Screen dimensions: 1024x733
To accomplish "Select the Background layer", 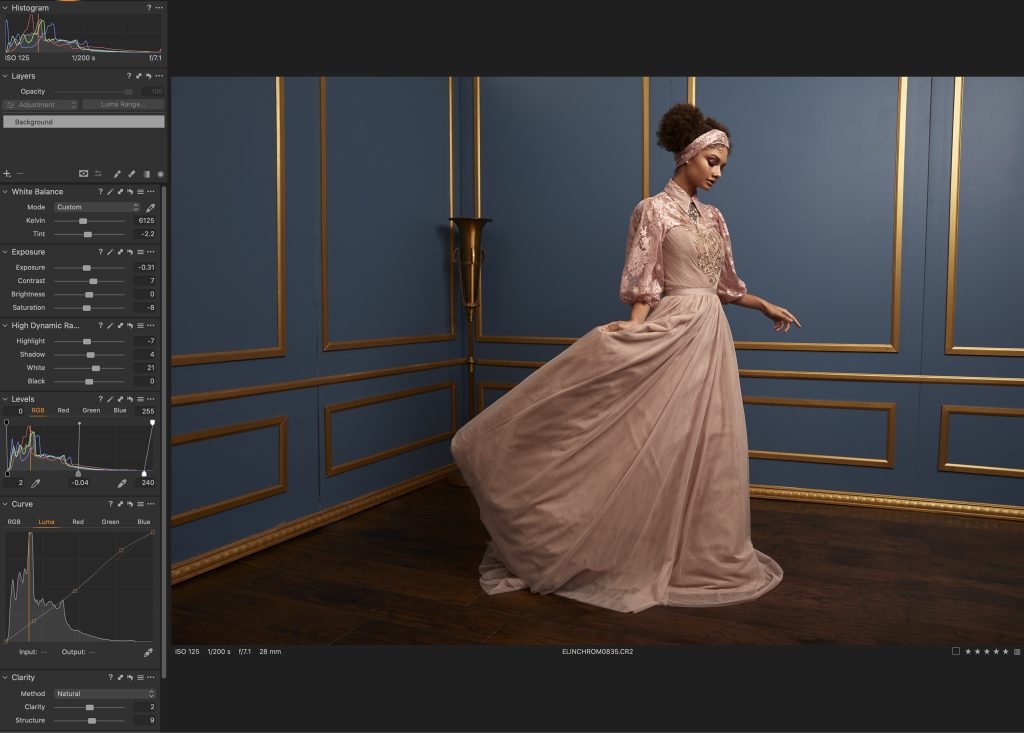I will (x=83, y=122).
